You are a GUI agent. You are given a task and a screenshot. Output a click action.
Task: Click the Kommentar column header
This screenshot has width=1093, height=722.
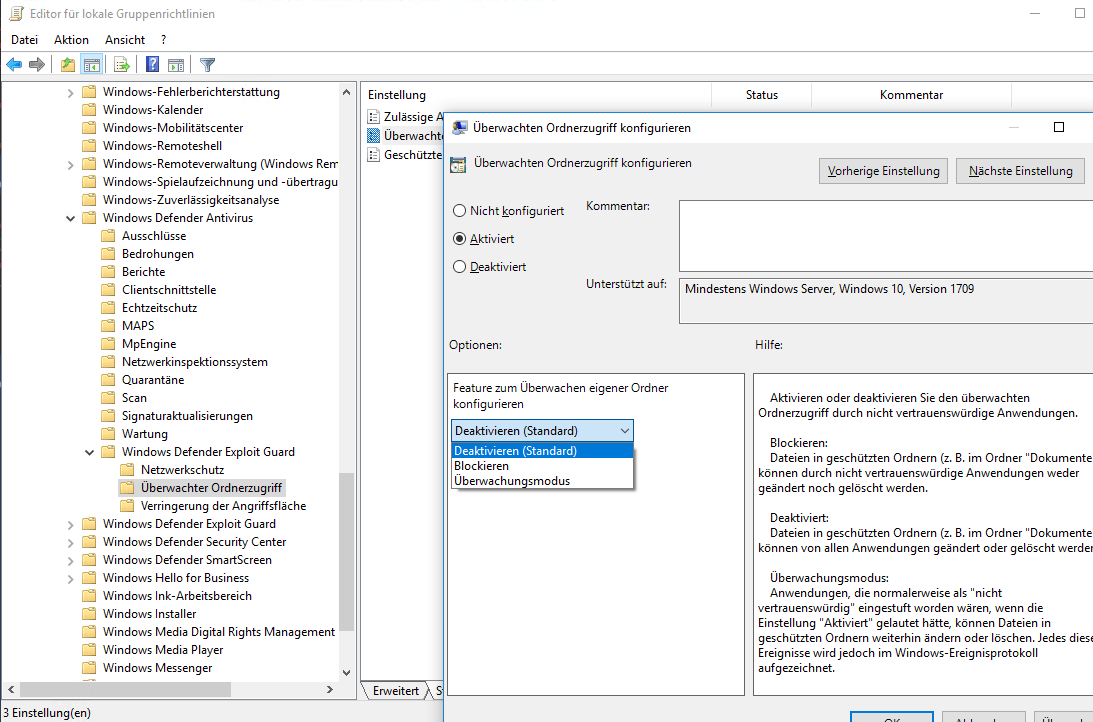(911, 95)
